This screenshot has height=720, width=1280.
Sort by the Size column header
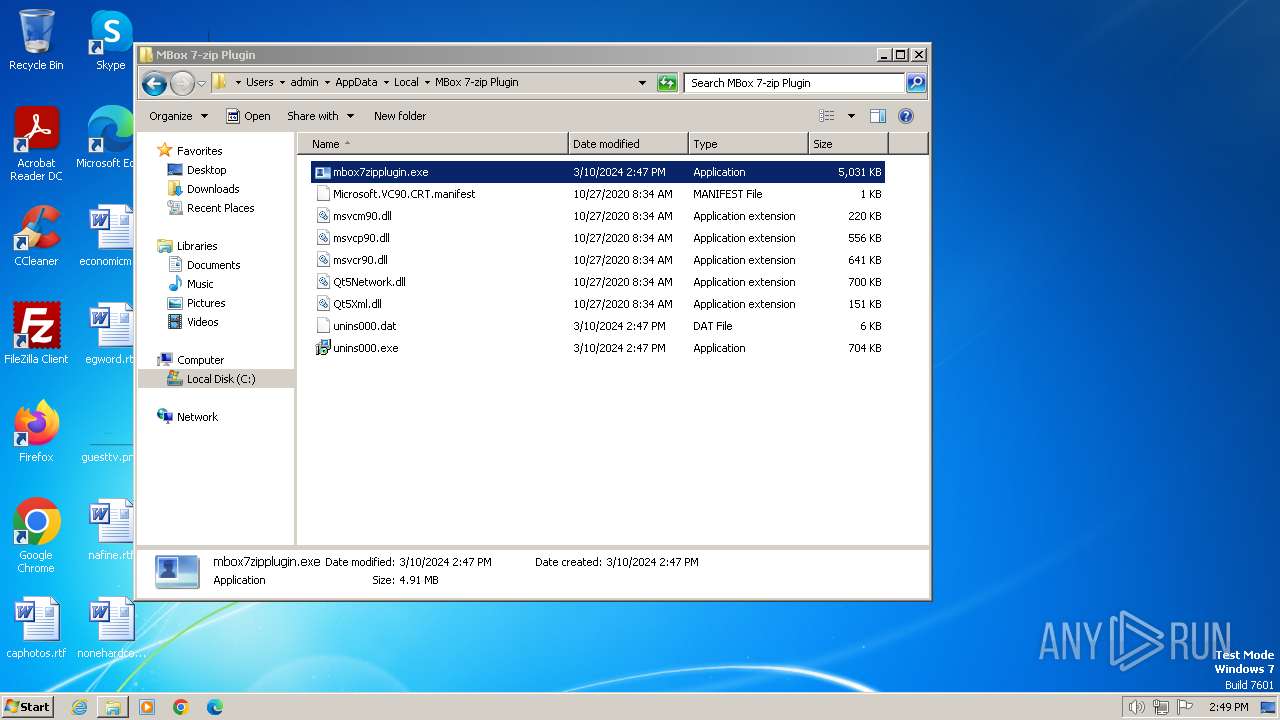pos(848,144)
